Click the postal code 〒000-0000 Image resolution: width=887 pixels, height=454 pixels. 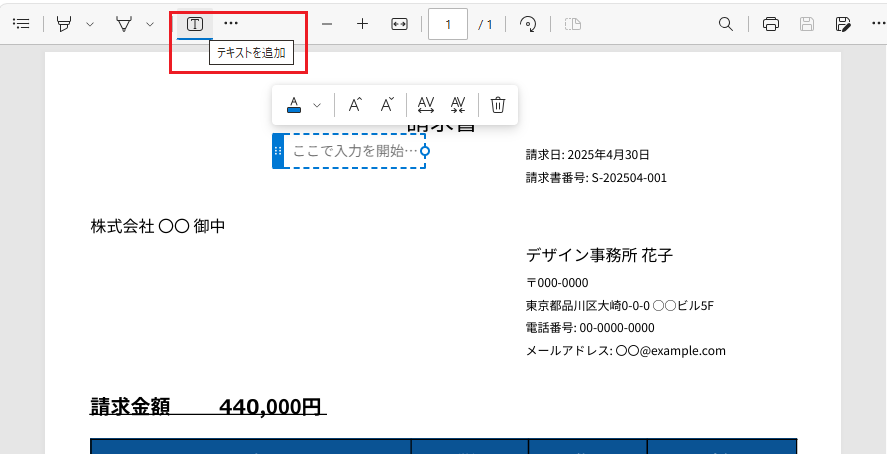click(x=557, y=283)
